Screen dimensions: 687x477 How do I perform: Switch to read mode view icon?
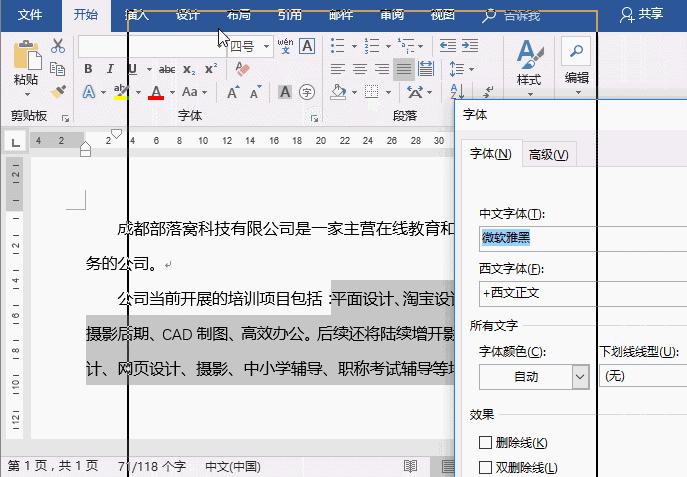(410, 466)
